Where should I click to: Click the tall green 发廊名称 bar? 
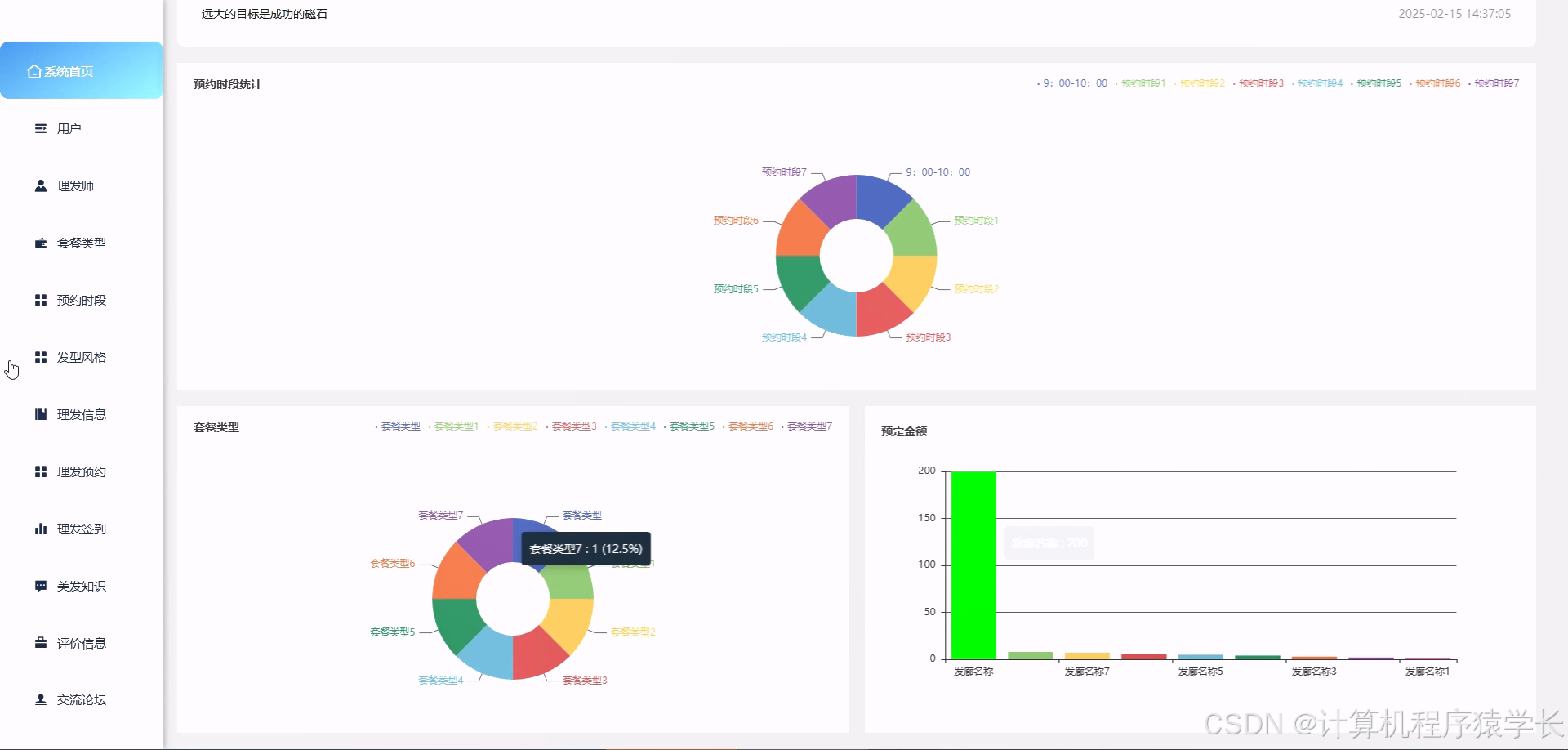click(x=973, y=565)
